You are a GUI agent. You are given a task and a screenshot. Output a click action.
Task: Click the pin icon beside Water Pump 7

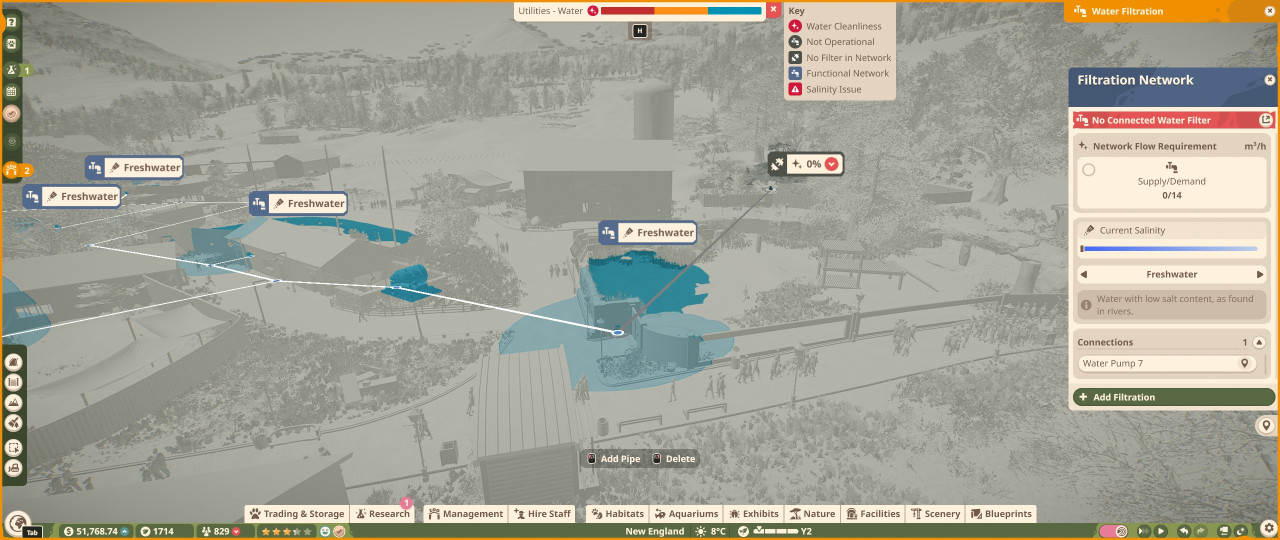tap(1245, 364)
